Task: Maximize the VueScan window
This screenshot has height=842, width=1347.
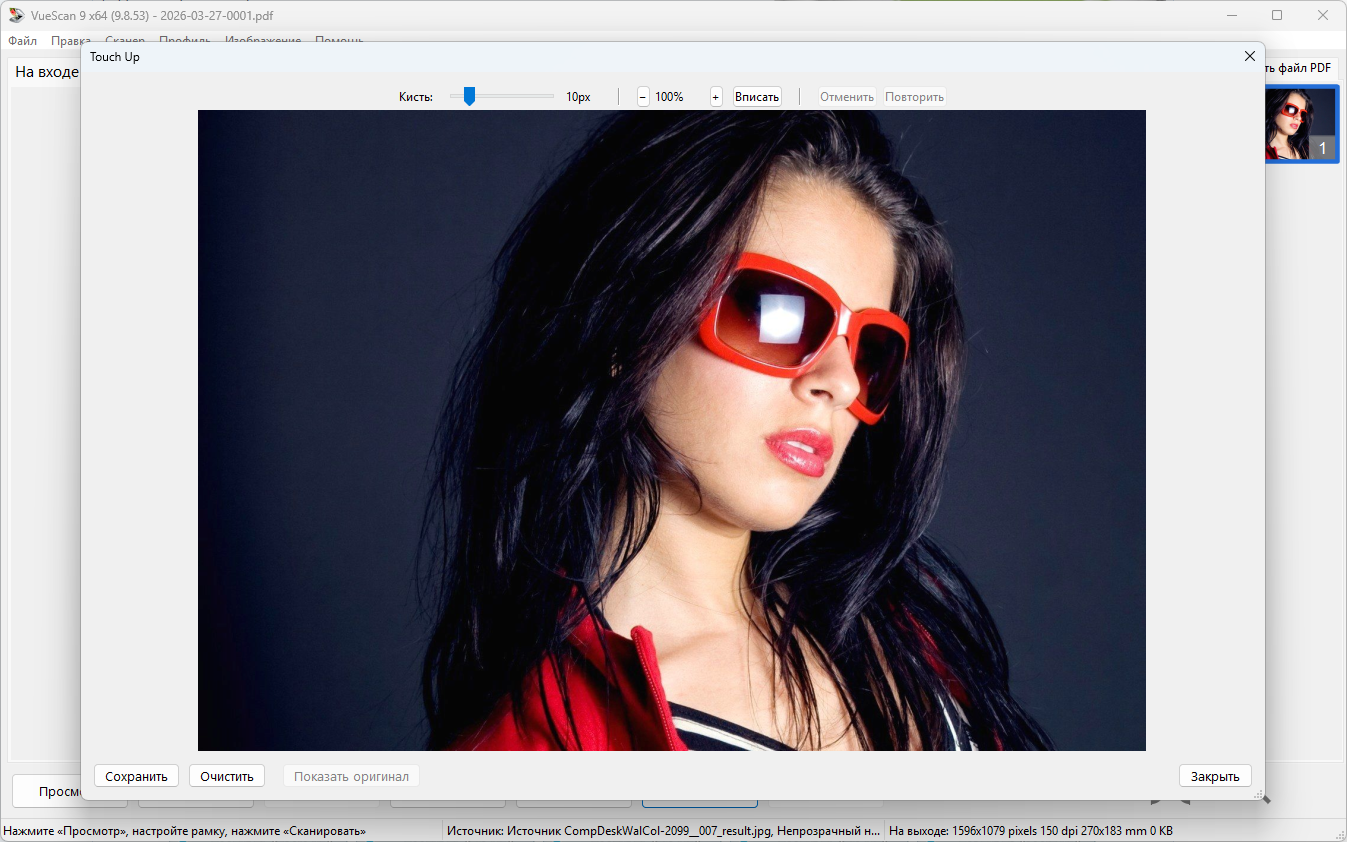Action: tap(1277, 15)
